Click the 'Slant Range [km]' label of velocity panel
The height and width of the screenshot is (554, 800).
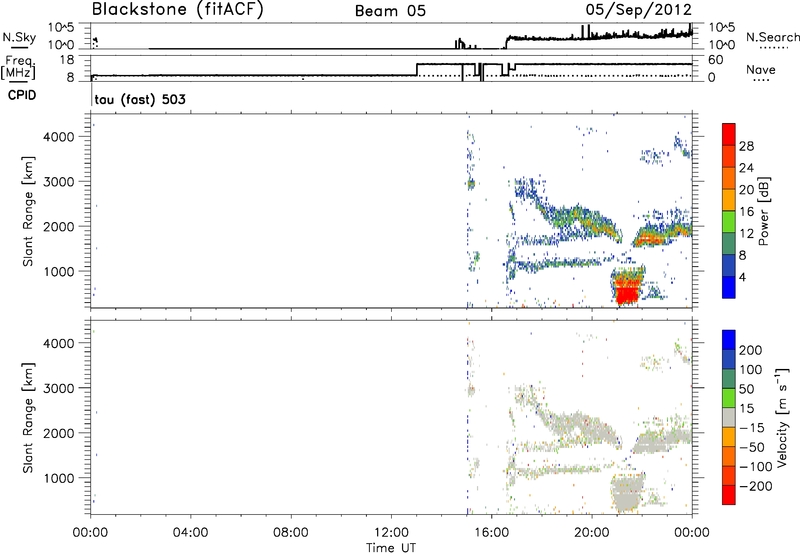(x=28, y=418)
